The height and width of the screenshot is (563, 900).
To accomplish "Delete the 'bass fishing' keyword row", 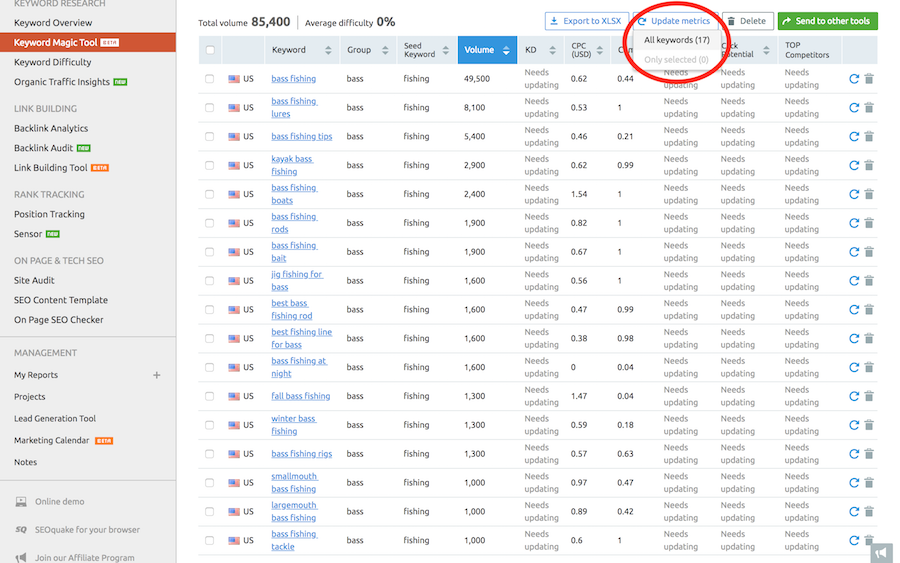I will pos(869,79).
